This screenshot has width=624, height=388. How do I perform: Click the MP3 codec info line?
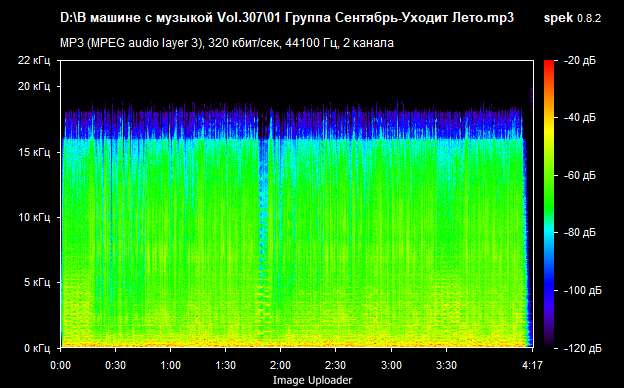227,43
